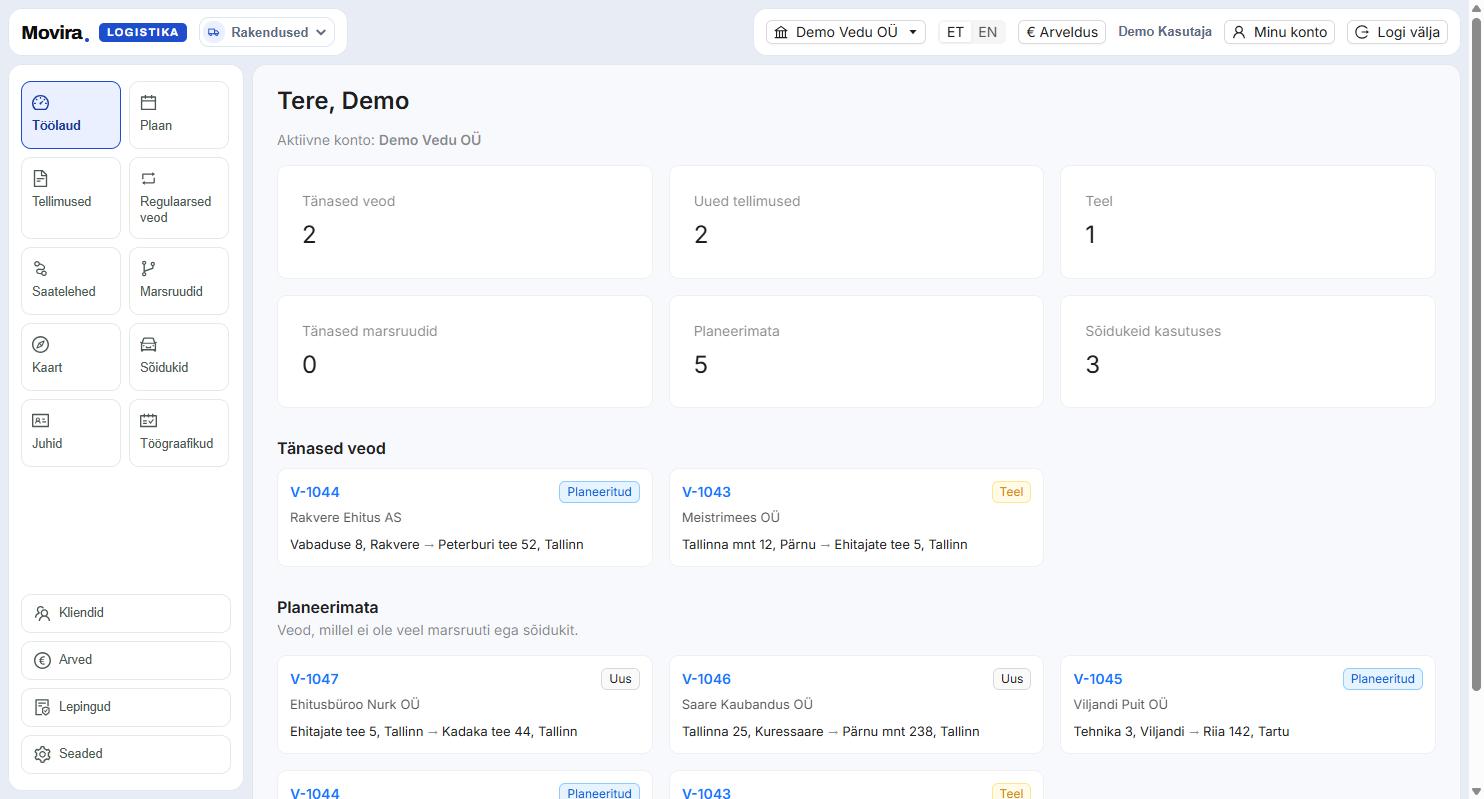The height and width of the screenshot is (799, 1484).
Task: Go to Lepingud in the sidebar
Action: click(x=126, y=707)
